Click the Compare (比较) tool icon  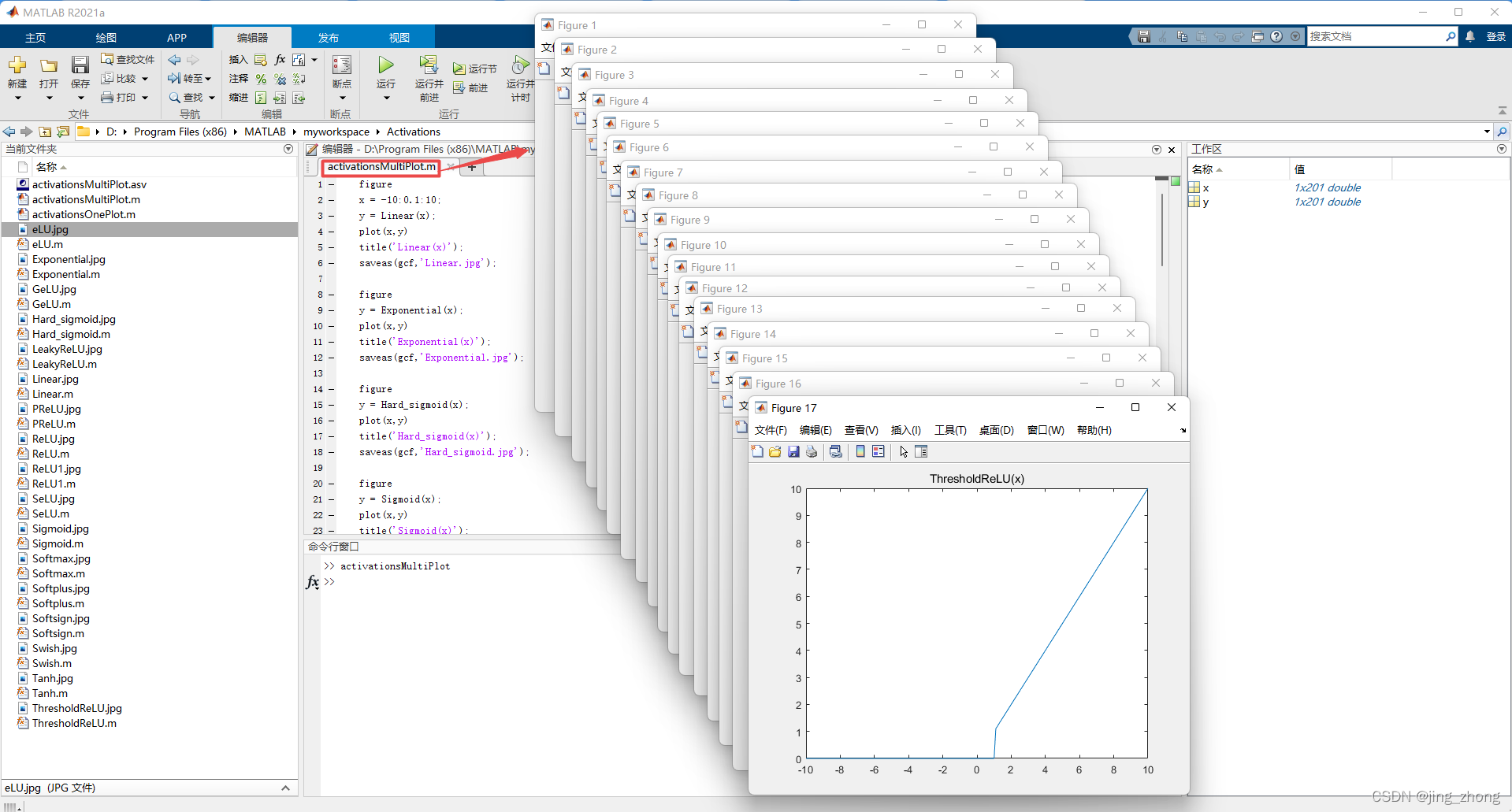coord(107,78)
